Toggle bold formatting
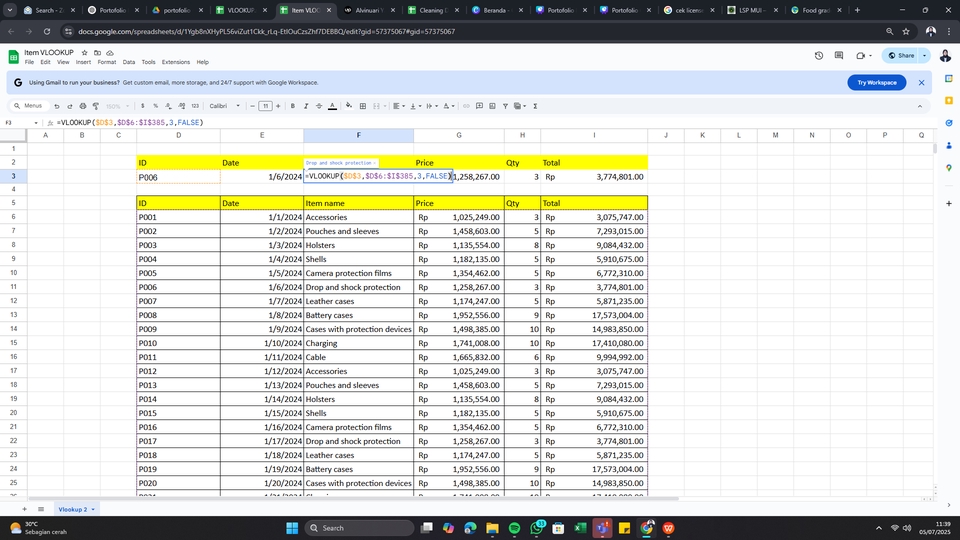Screen dimensions: 960x540 (293, 106)
